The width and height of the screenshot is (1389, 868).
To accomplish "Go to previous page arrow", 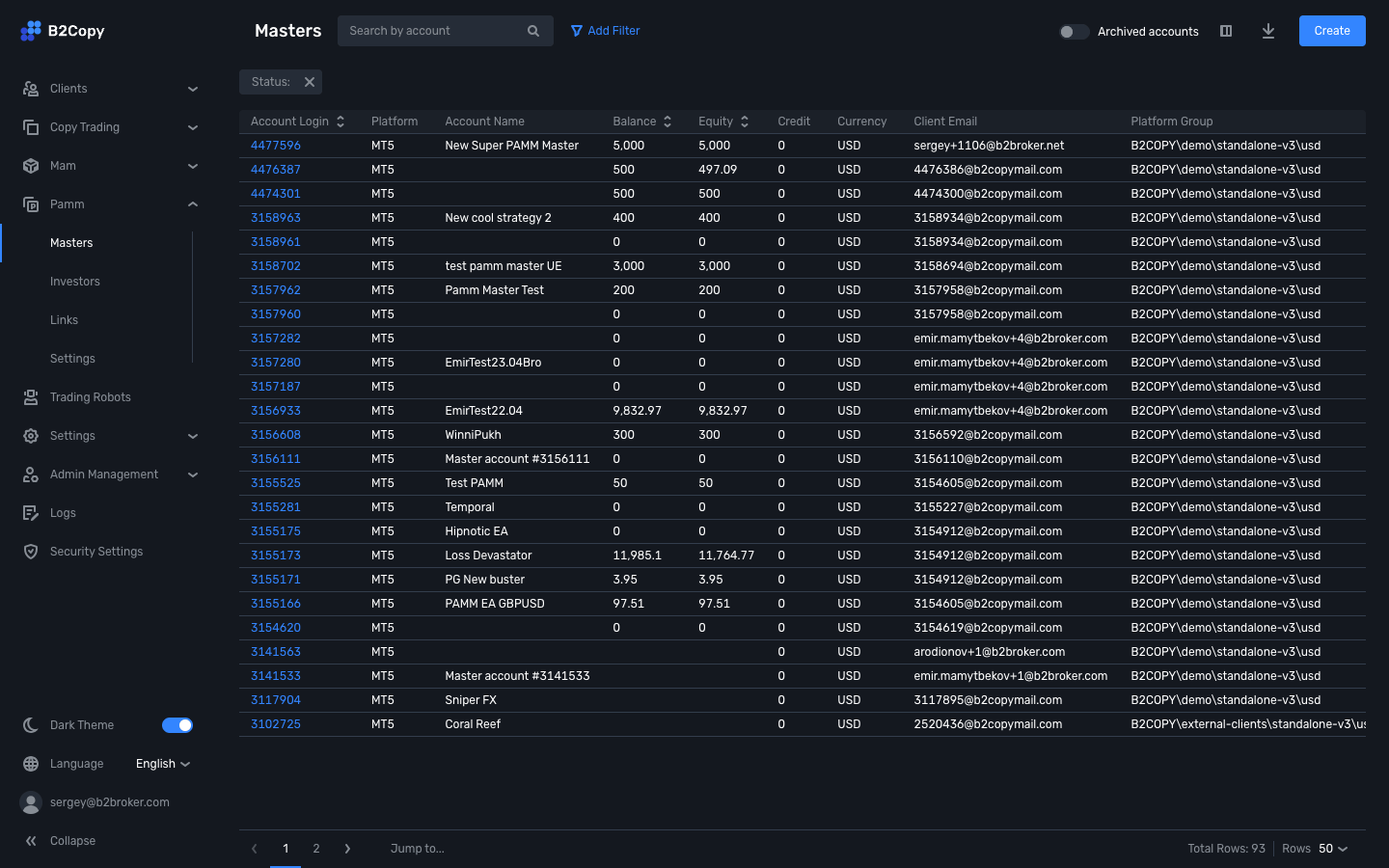I will (255, 849).
